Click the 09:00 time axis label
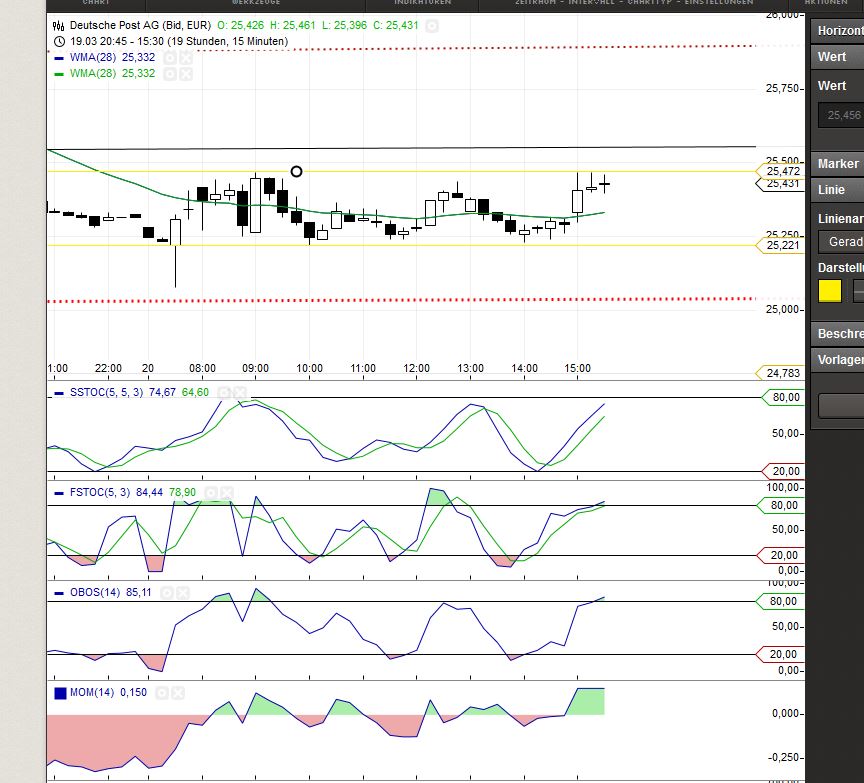 pos(255,368)
